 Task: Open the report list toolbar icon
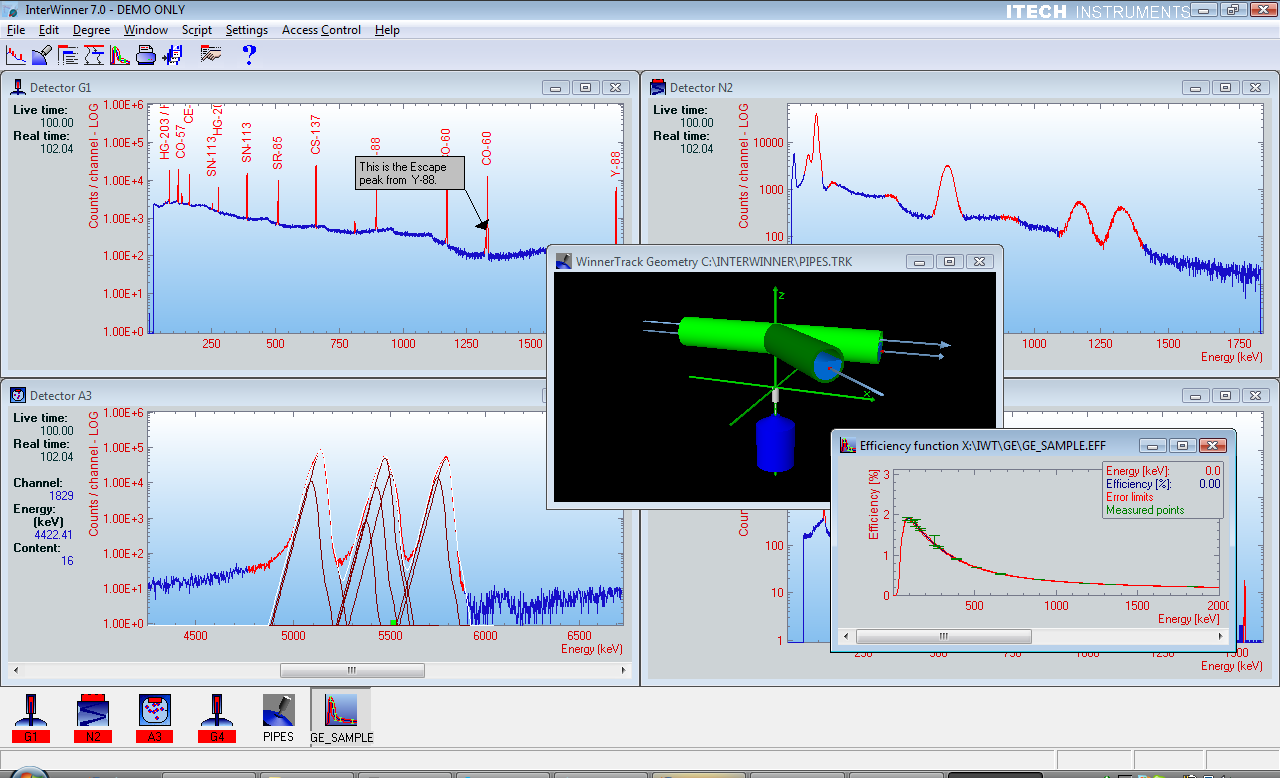tap(68, 55)
